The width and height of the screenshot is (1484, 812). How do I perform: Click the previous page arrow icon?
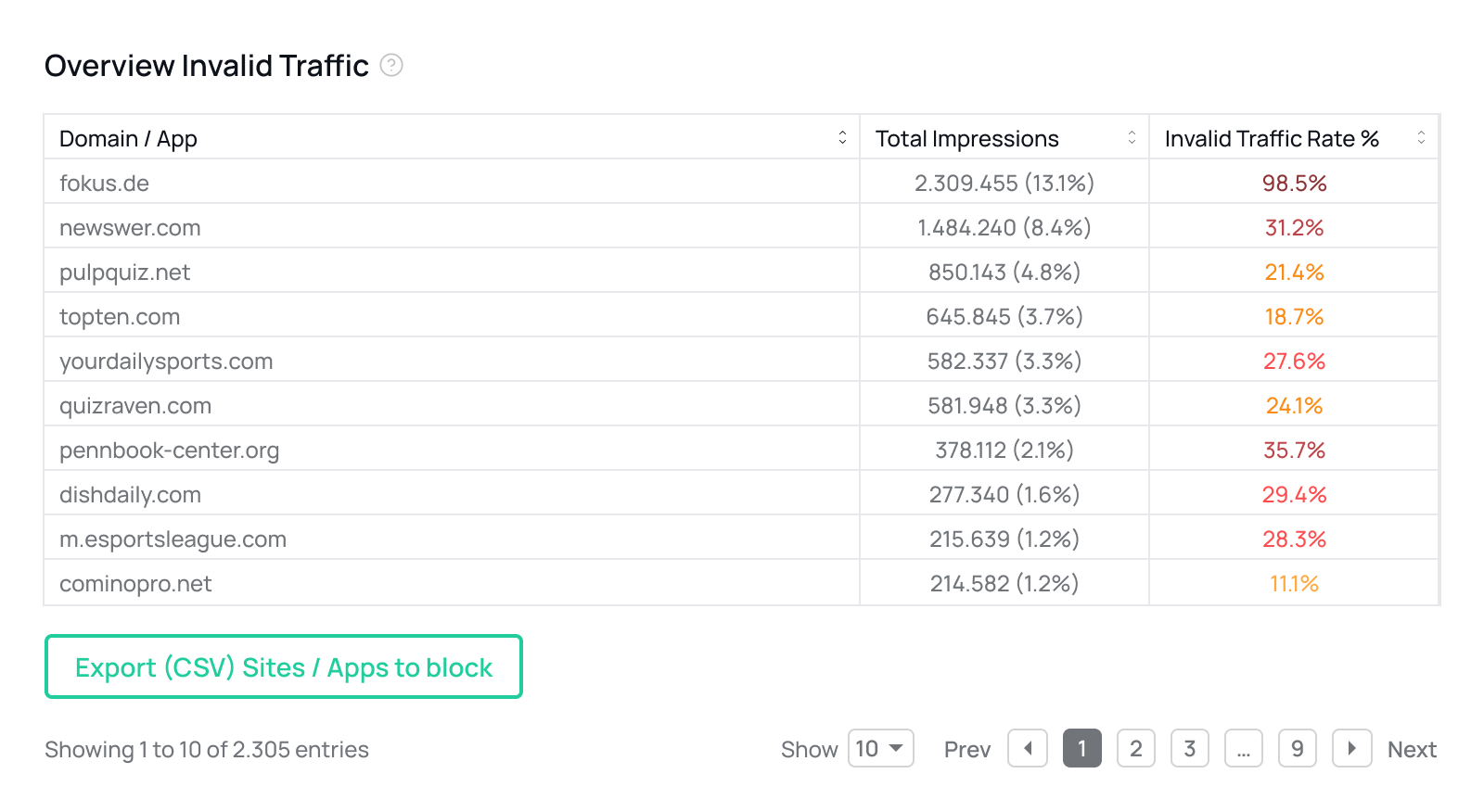pyautogui.click(x=1028, y=748)
